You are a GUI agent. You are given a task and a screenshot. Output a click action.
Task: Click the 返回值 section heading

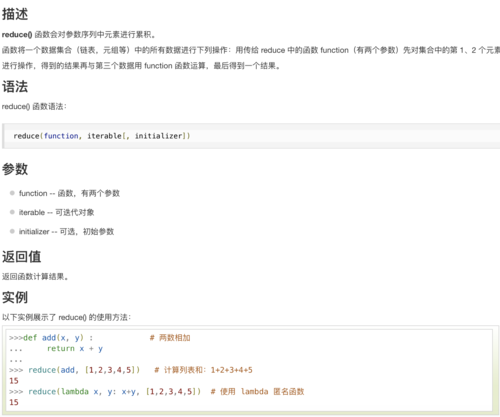click(22, 257)
